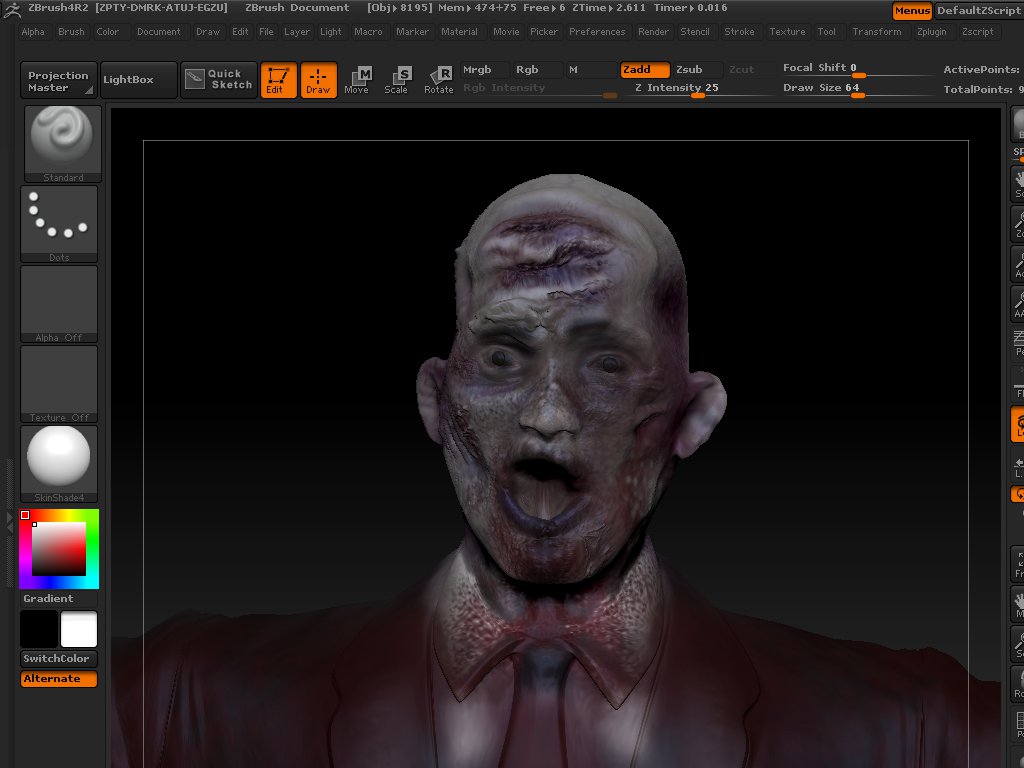Enable Zsub mode
1024x768 pixels.
click(x=689, y=70)
